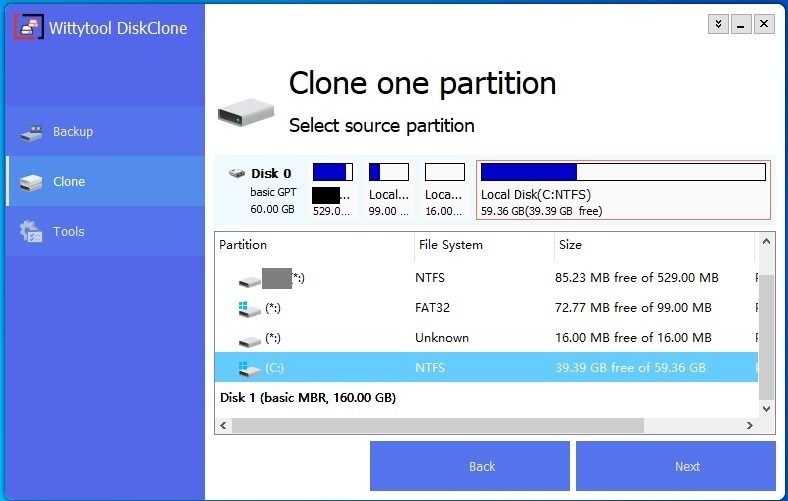Image resolution: width=788 pixels, height=501 pixels.
Task: Click the horizontal scrollbar thumb
Action: click(438, 426)
